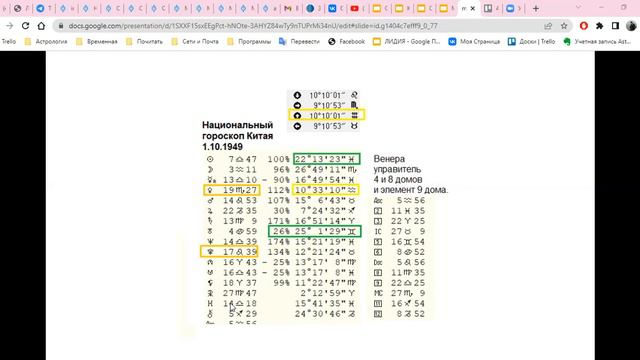The image size is (640, 360).
Task: Open a new browser tab
Action: click(x=536, y=8)
